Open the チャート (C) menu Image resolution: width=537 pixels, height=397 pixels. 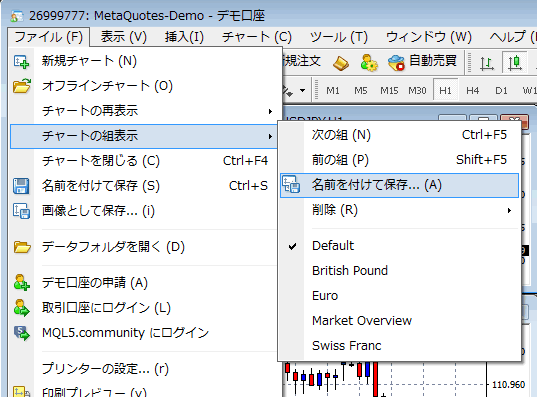pos(257,37)
